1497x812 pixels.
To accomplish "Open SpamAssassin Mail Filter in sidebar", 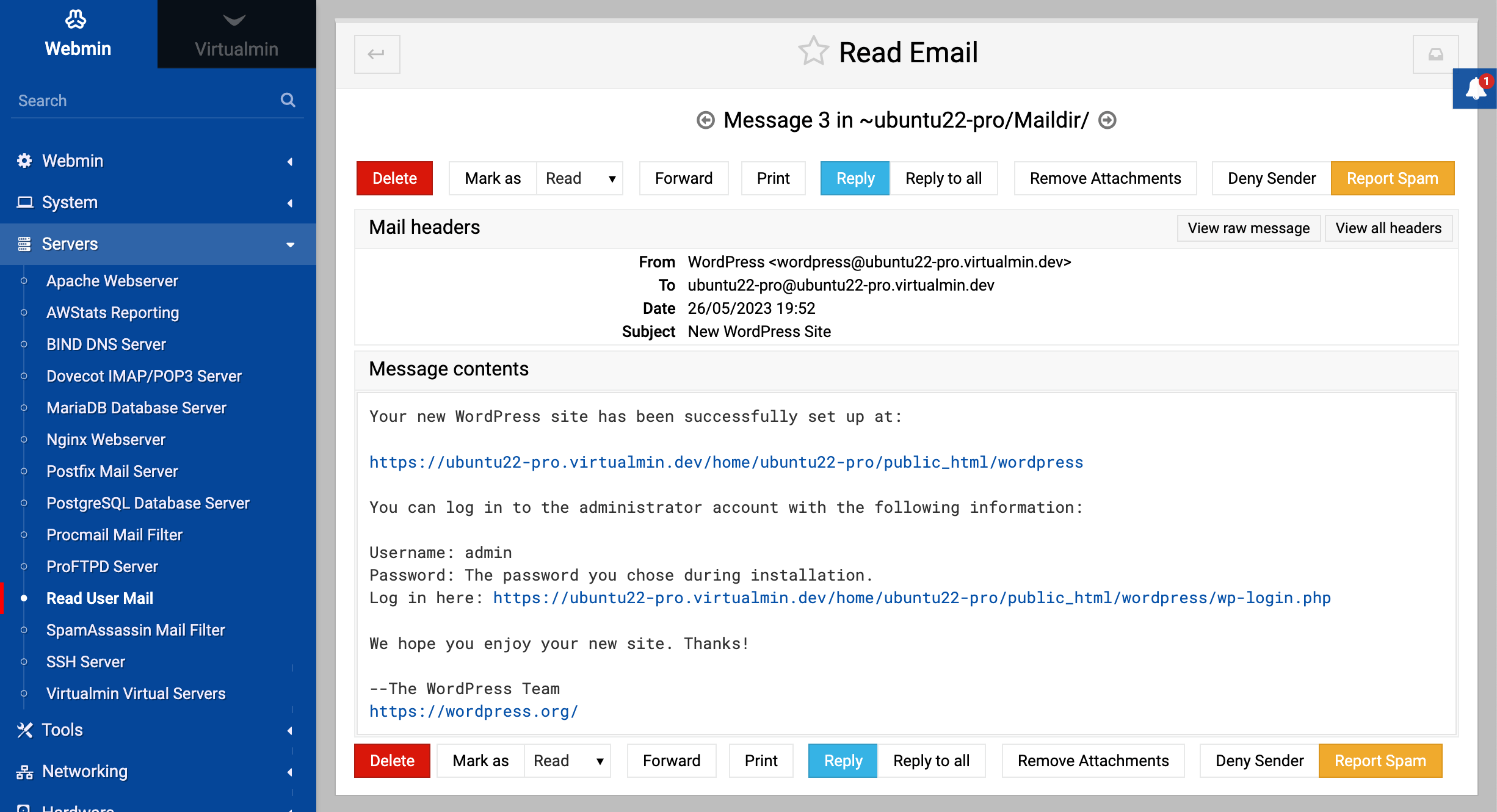I will pyautogui.click(x=136, y=630).
